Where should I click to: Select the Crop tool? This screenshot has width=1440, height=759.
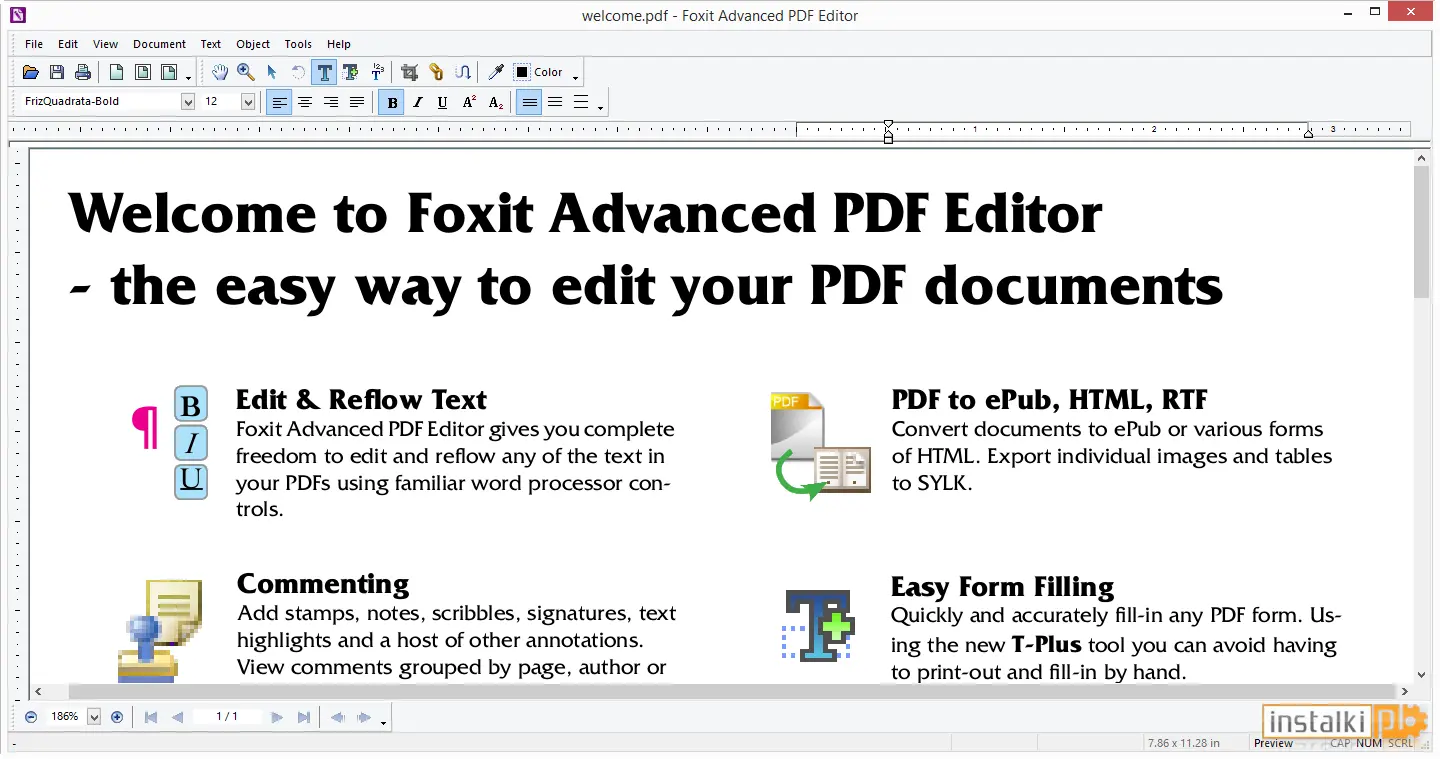point(410,72)
